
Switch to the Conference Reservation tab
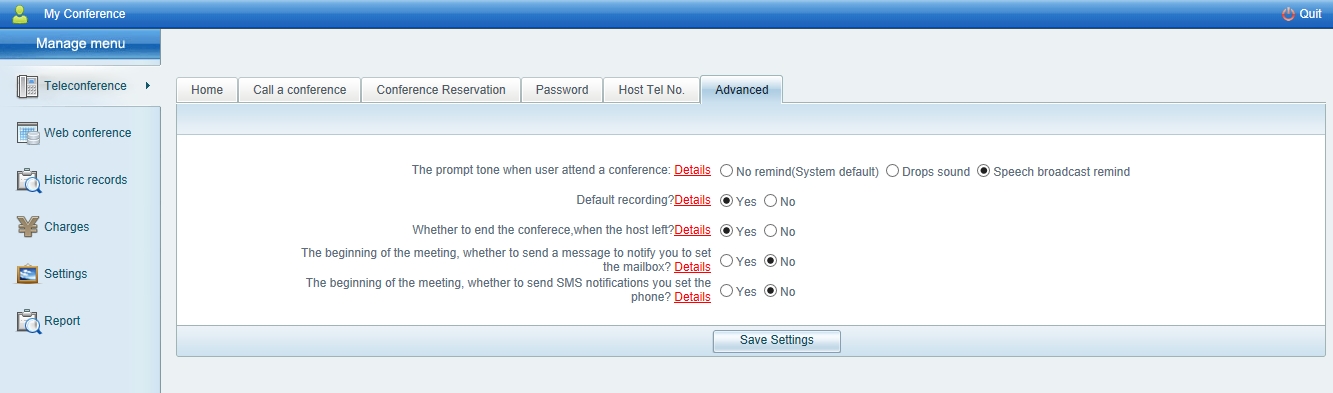(441, 90)
